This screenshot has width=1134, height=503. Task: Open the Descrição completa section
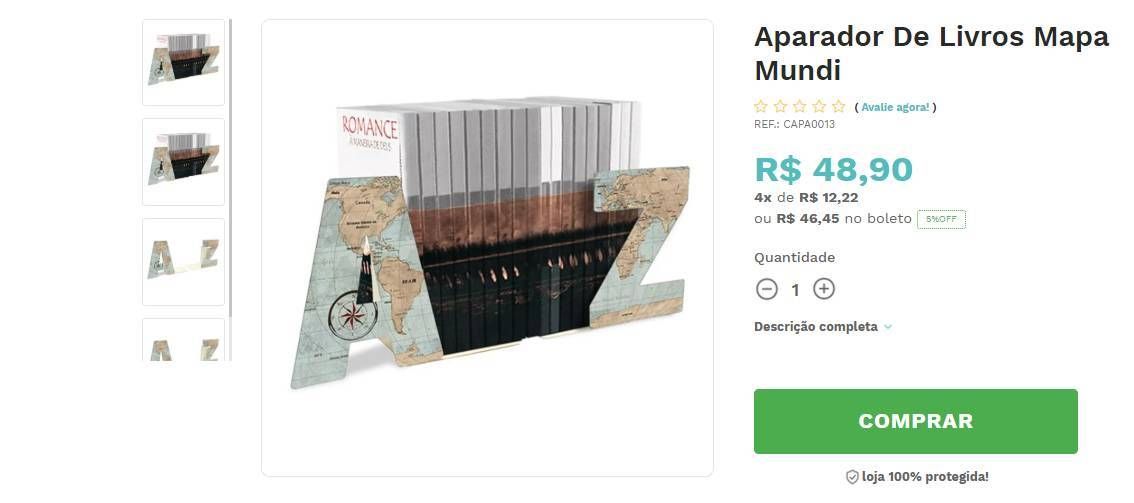click(x=816, y=327)
